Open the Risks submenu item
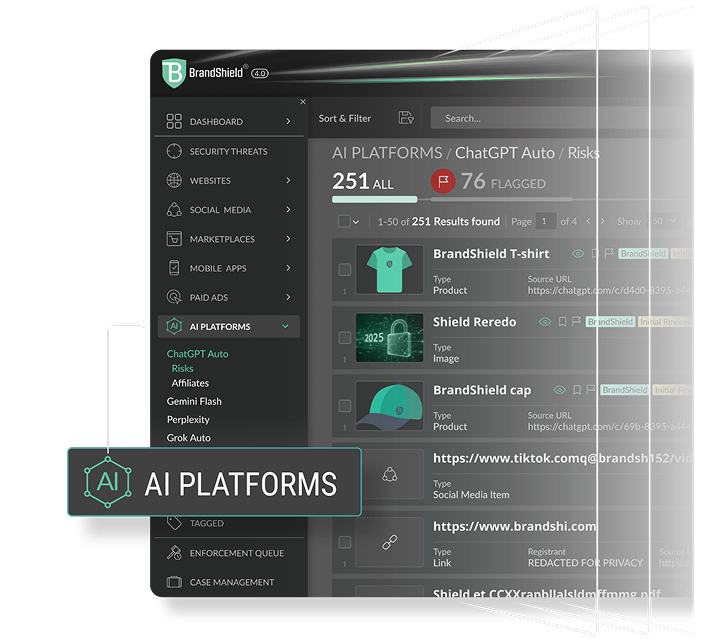The width and height of the screenshot is (717, 642). (x=182, y=368)
